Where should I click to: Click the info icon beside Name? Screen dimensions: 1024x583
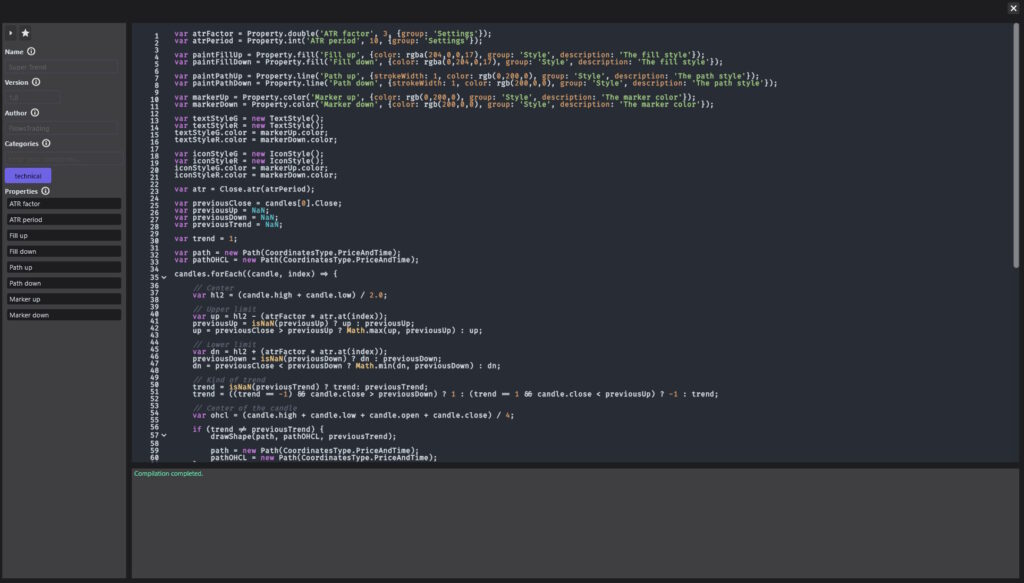31,51
